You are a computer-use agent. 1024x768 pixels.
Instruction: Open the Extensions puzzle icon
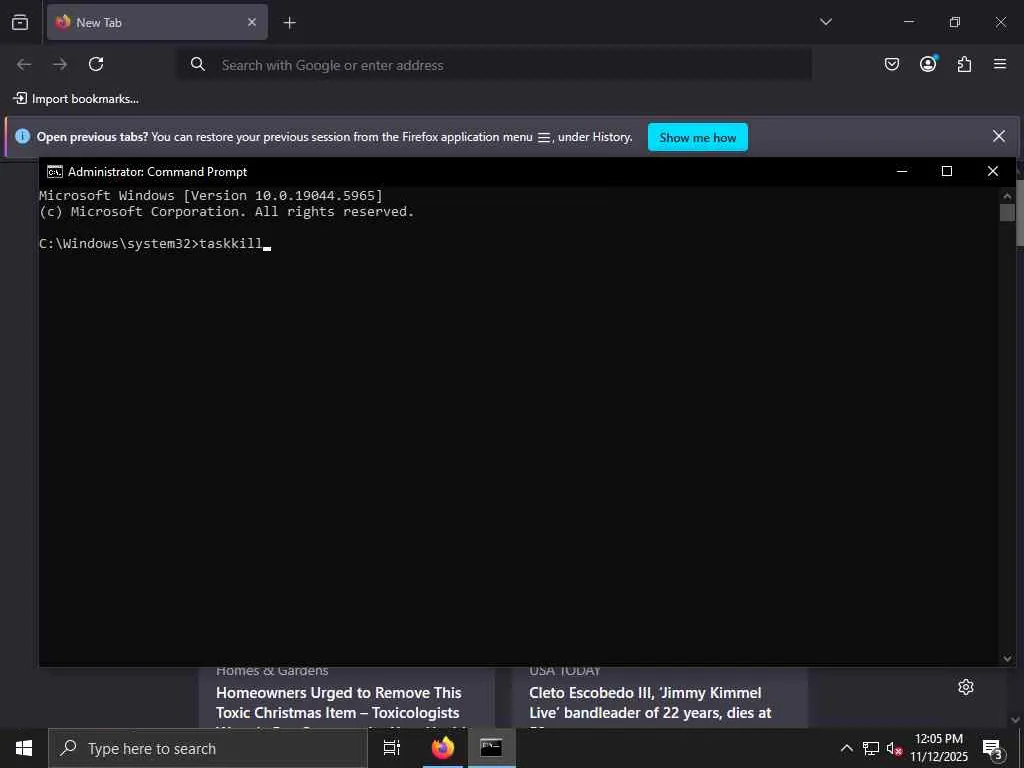[x=964, y=64]
